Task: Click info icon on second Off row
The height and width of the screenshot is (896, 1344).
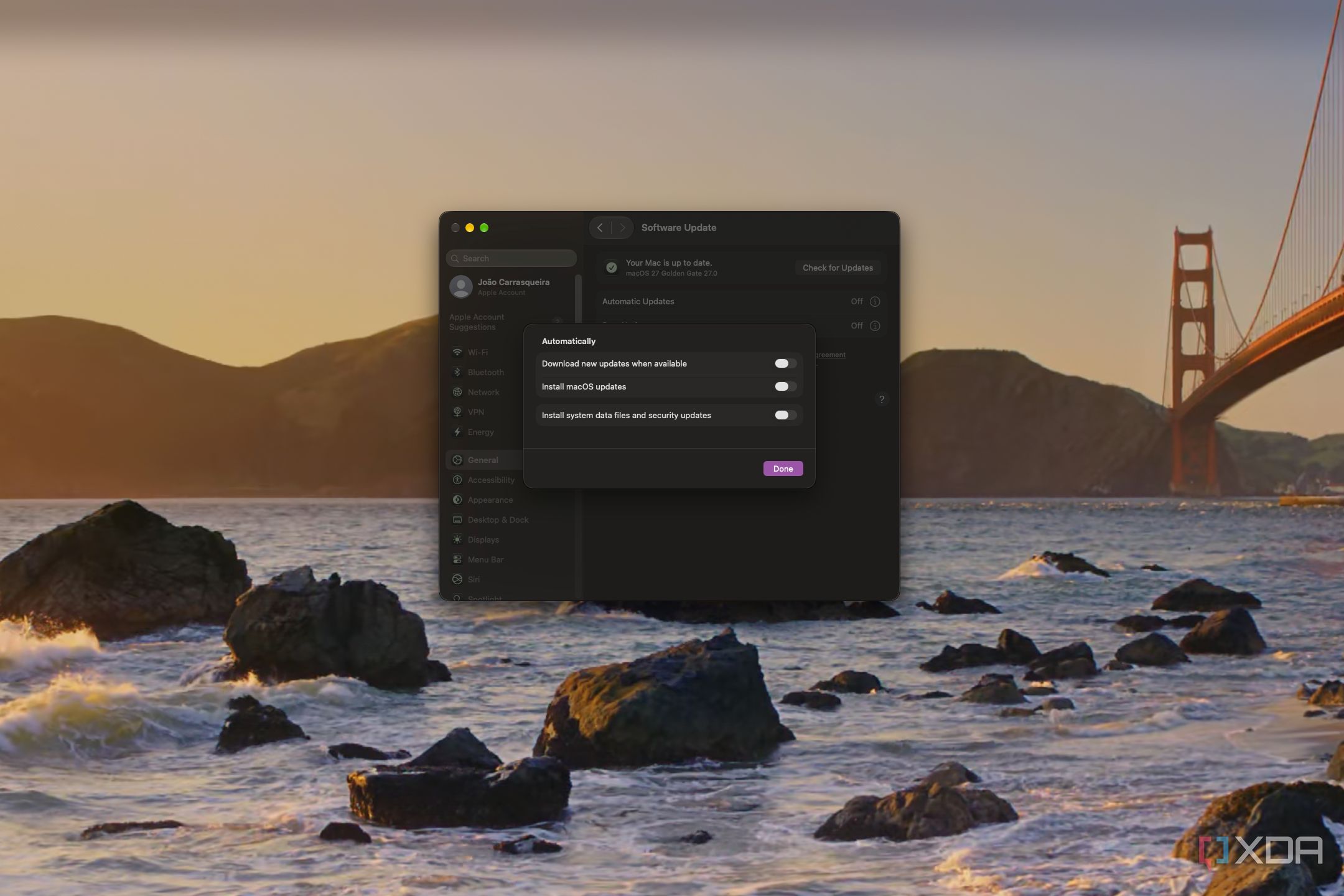Action: click(875, 325)
